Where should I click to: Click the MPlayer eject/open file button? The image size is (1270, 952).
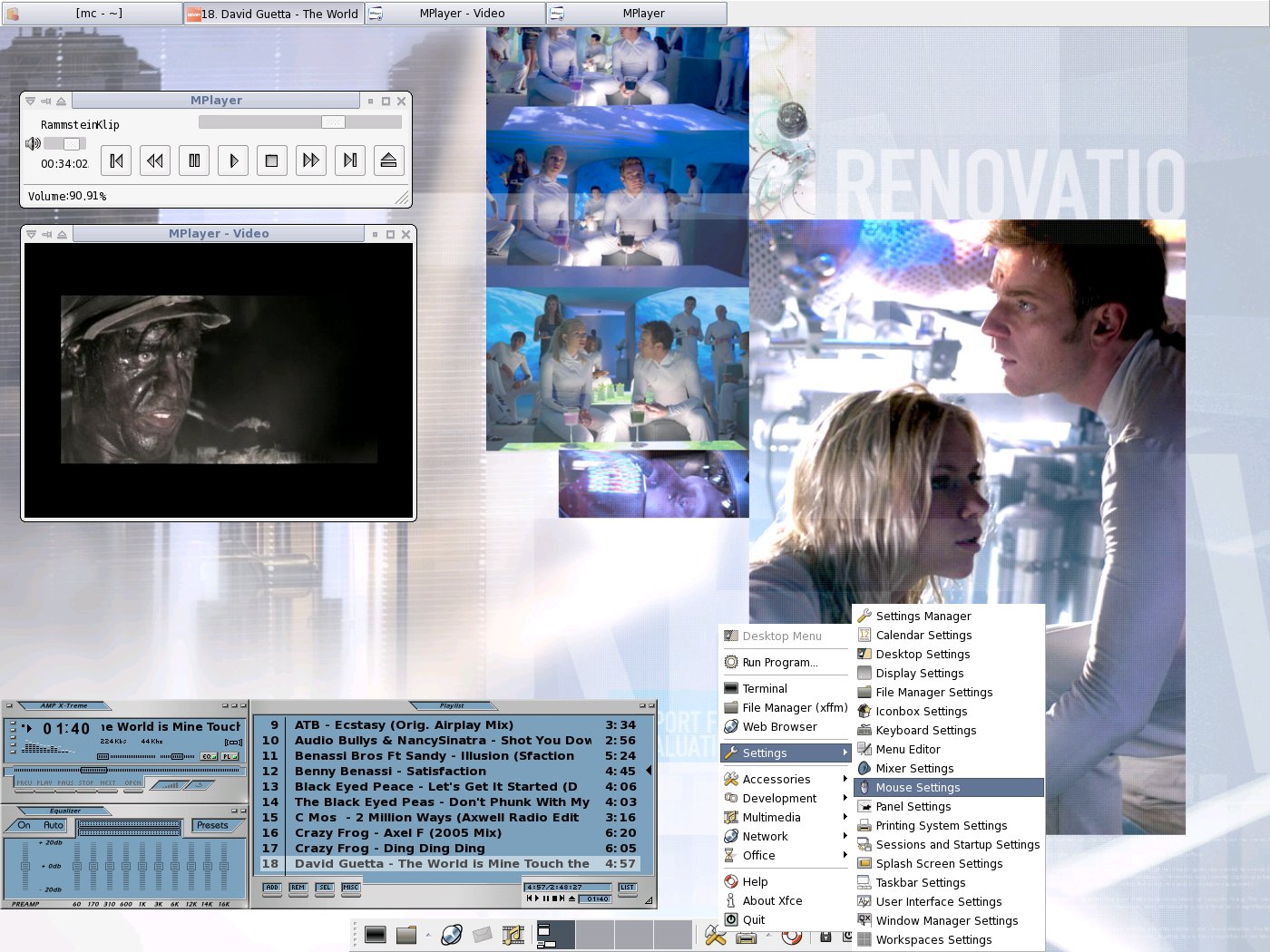(x=388, y=160)
